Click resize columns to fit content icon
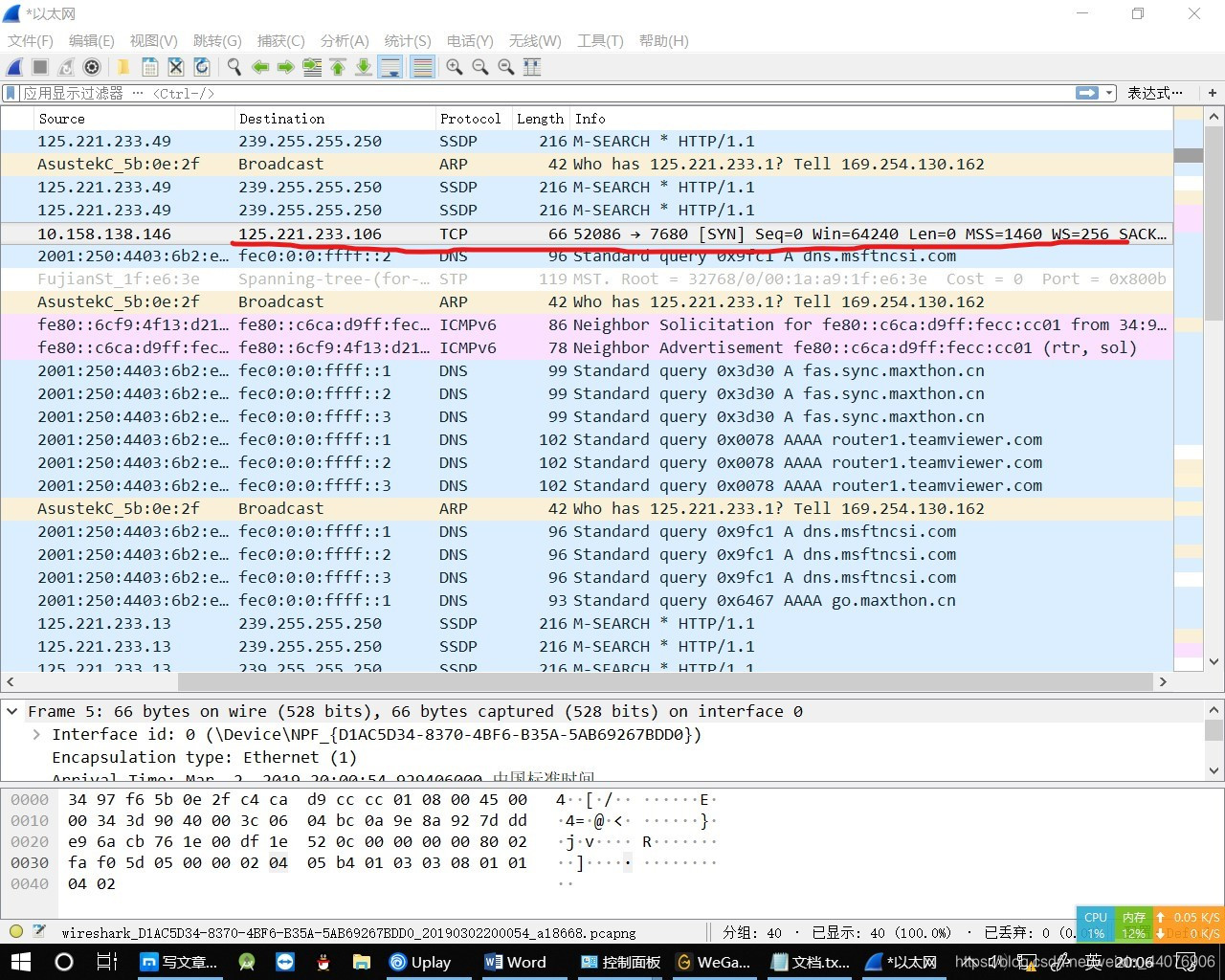The height and width of the screenshot is (980, 1225). click(532, 67)
